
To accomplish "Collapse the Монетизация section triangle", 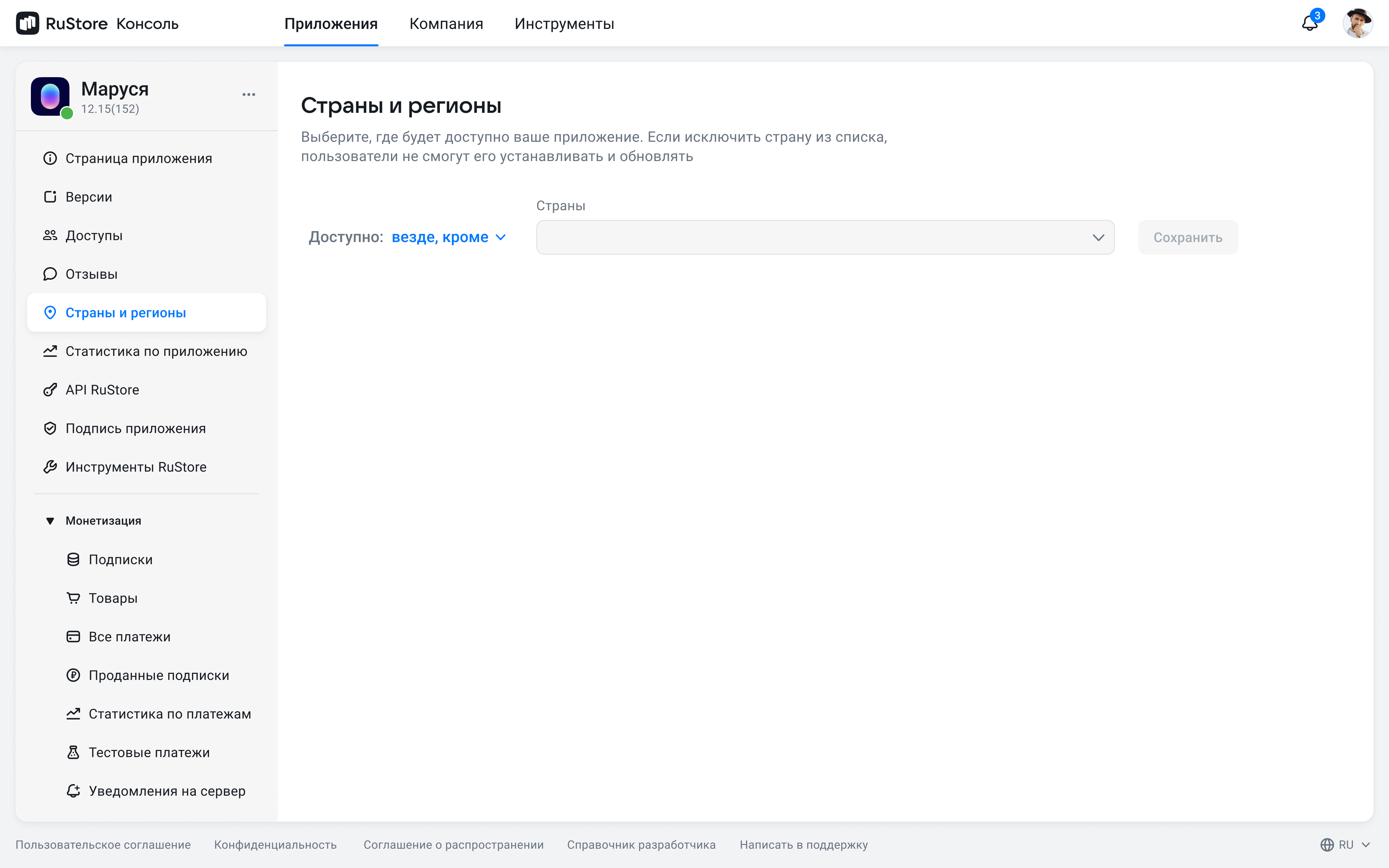I will click(x=50, y=521).
